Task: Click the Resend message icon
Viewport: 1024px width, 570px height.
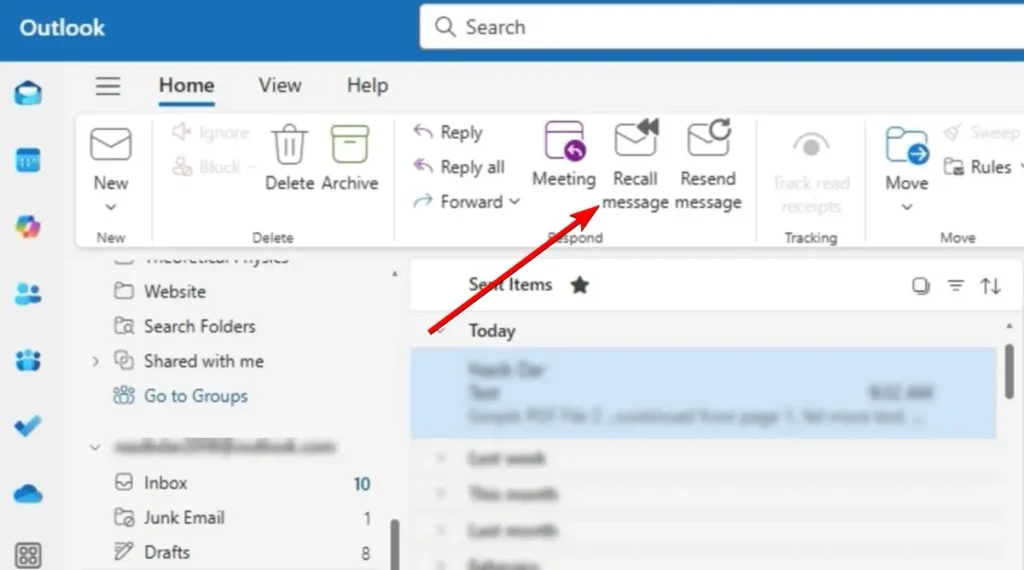Action: pyautogui.click(x=708, y=141)
